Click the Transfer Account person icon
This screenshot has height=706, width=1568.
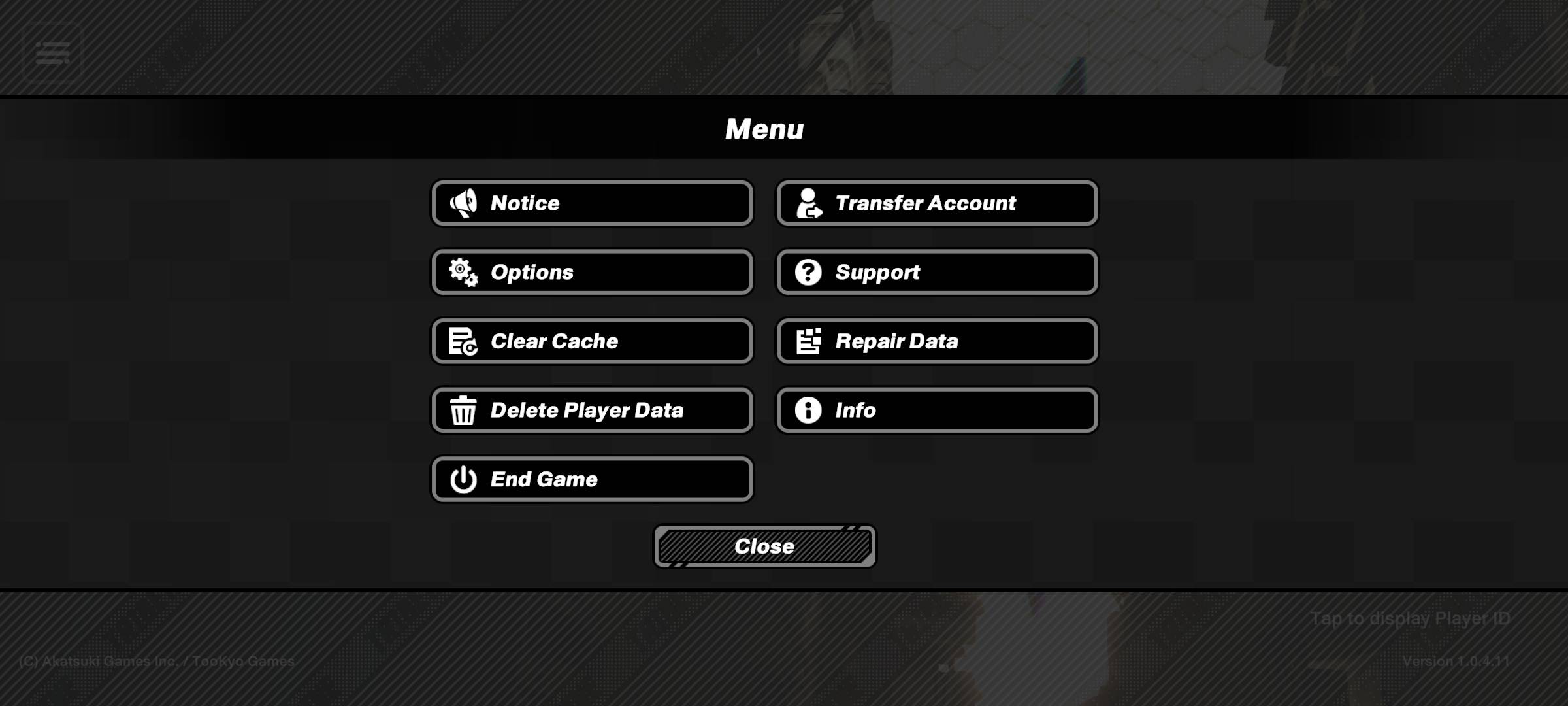point(808,203)
